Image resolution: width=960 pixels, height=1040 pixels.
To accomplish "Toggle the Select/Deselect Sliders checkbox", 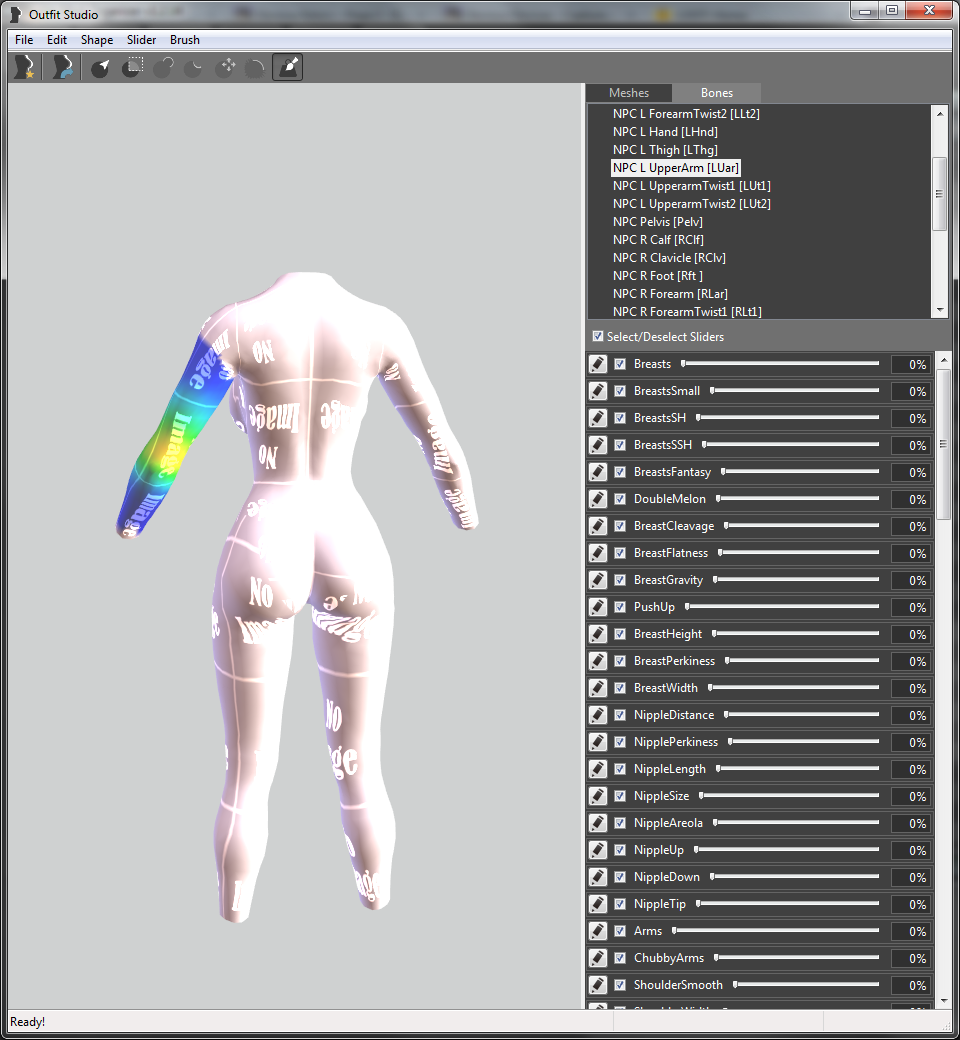I will point(598,336).
